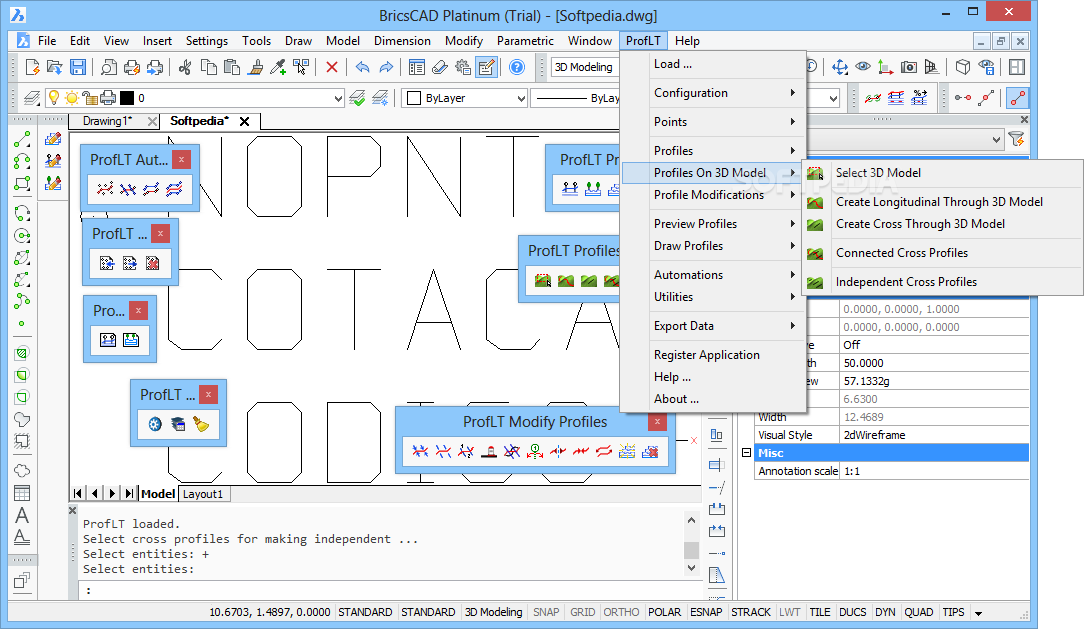This screenshot has width=1084, height=629.
Task: Click first icon in ProfLT Aut... toolbar
Action: [x=104, y=189]
